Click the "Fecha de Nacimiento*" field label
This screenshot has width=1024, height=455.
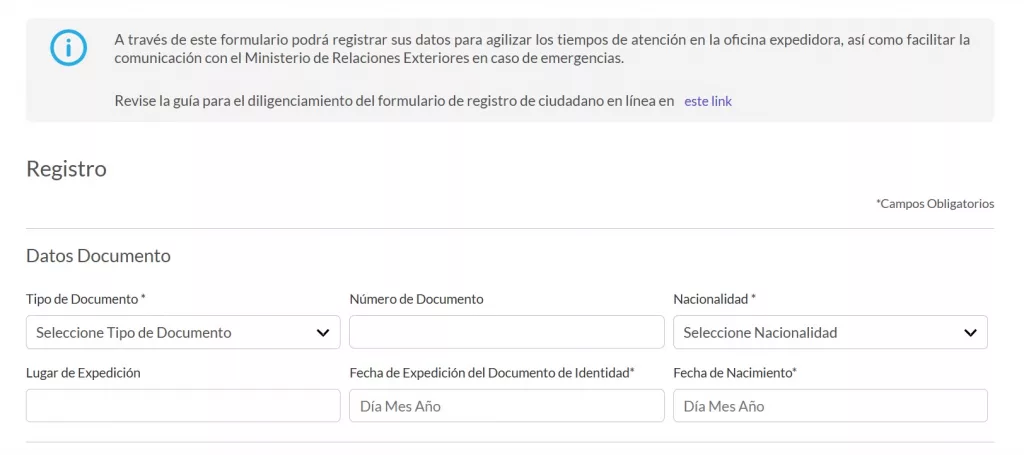click(x=735, y=373)
